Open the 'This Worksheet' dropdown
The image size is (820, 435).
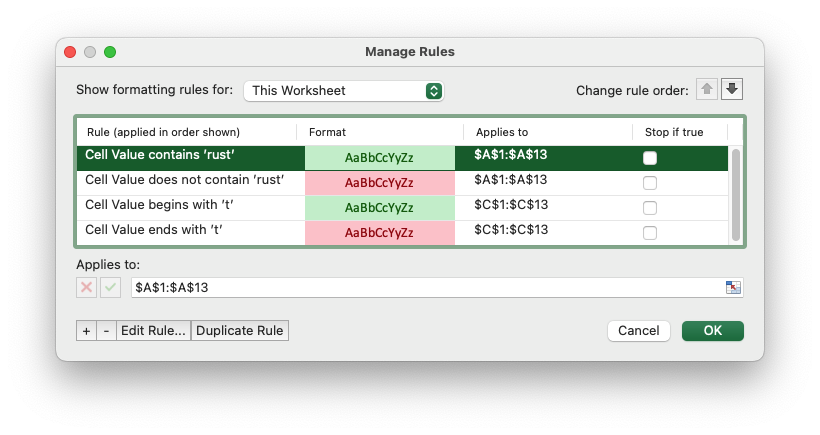[343, 91]
